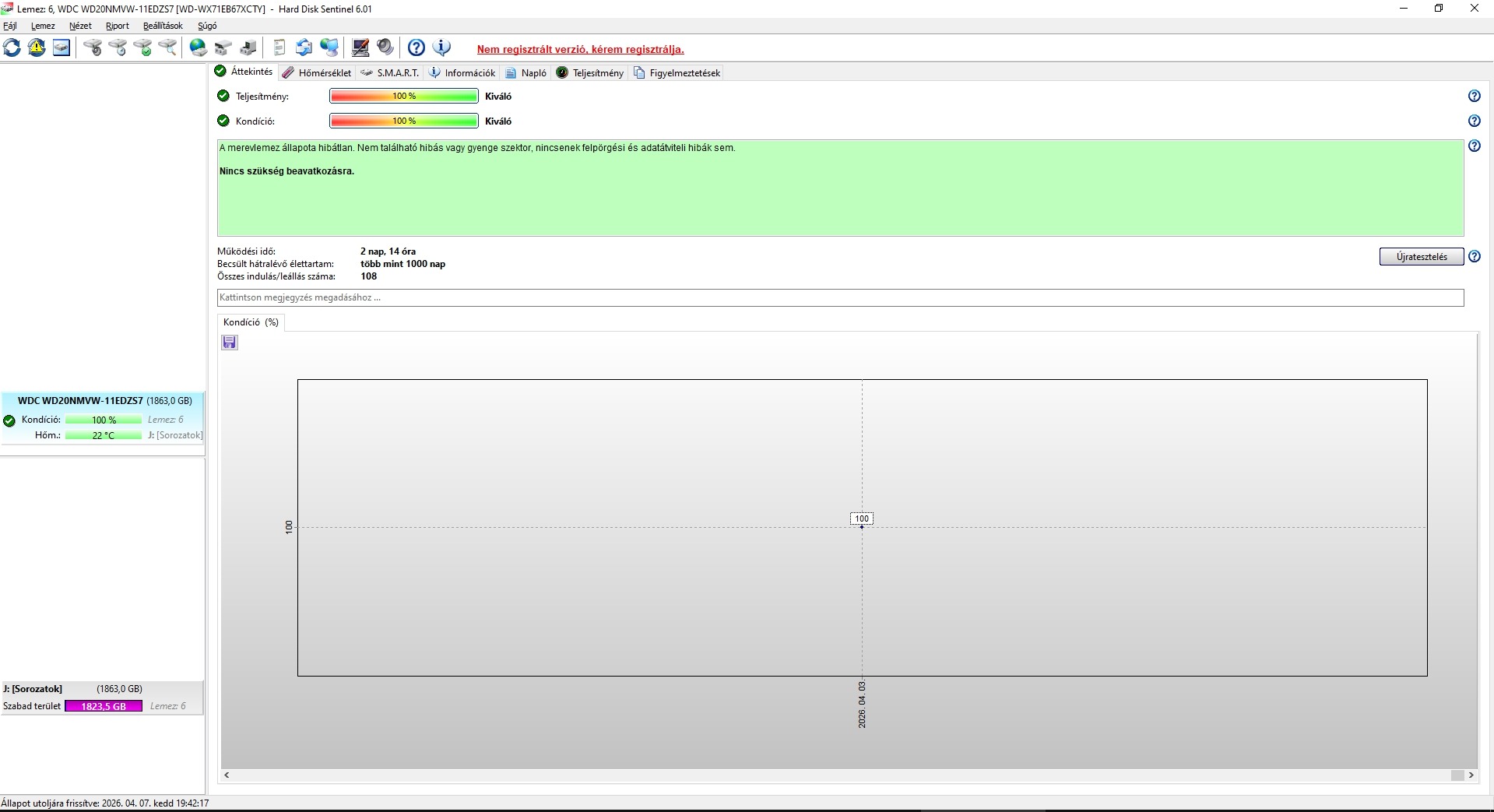The image size is (1494, 812).
Task: Select the Kondíció (%) chart tab
Action: 251,322
